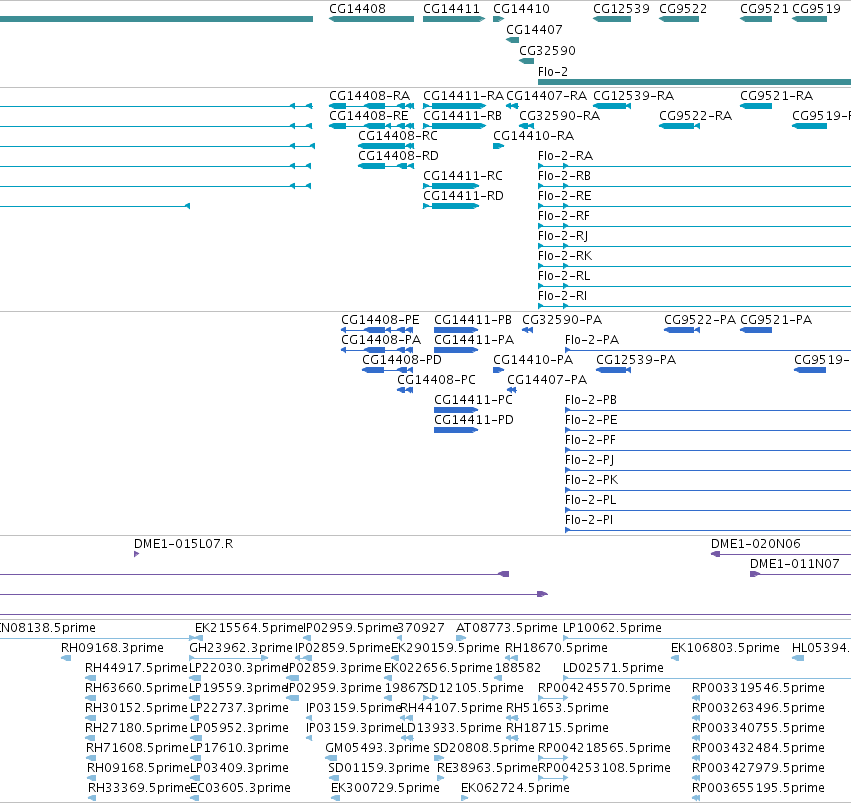Select the CG9522 gene label
This screenshot has height=803, width=851.
tap(683, 9)
